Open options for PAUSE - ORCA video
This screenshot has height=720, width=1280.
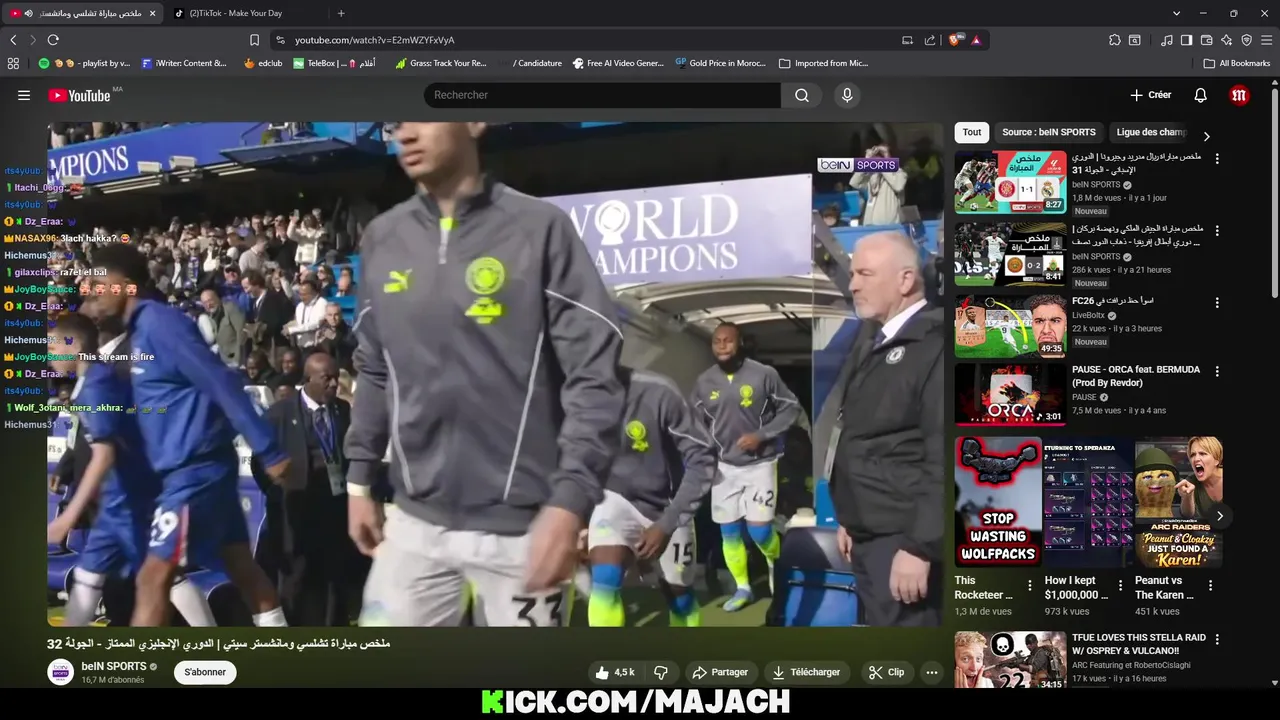click(1217, 371)
